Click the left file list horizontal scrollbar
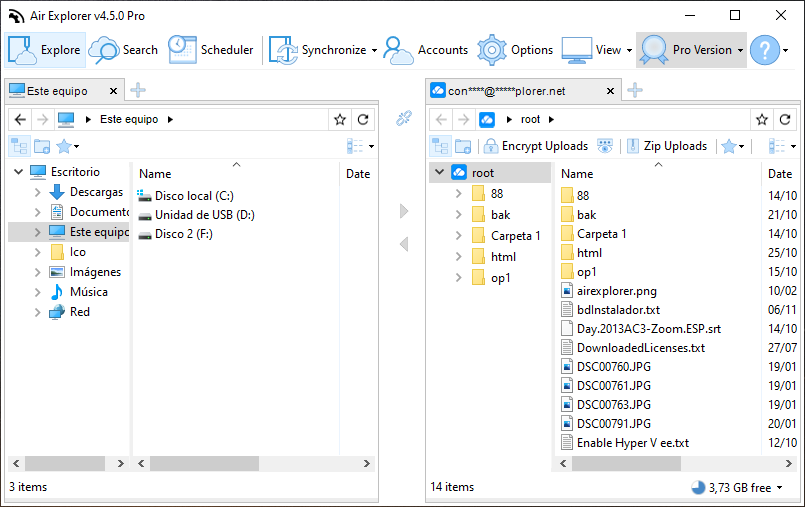The width and height of the screenshot is (805, 507). click(x=204, y=463)
